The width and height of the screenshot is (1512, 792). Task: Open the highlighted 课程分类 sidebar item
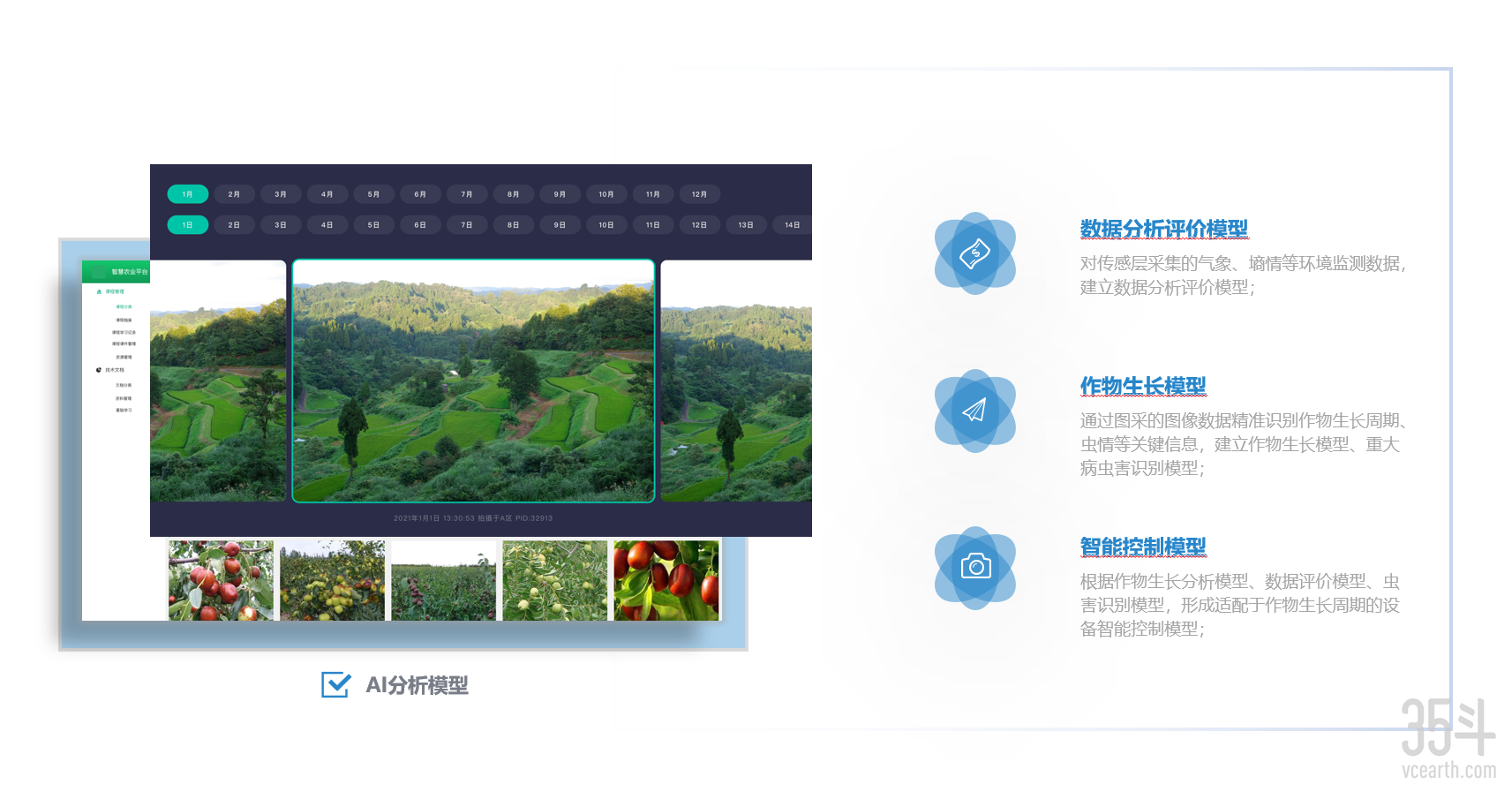pyautogui.click(x=124, y=306)
